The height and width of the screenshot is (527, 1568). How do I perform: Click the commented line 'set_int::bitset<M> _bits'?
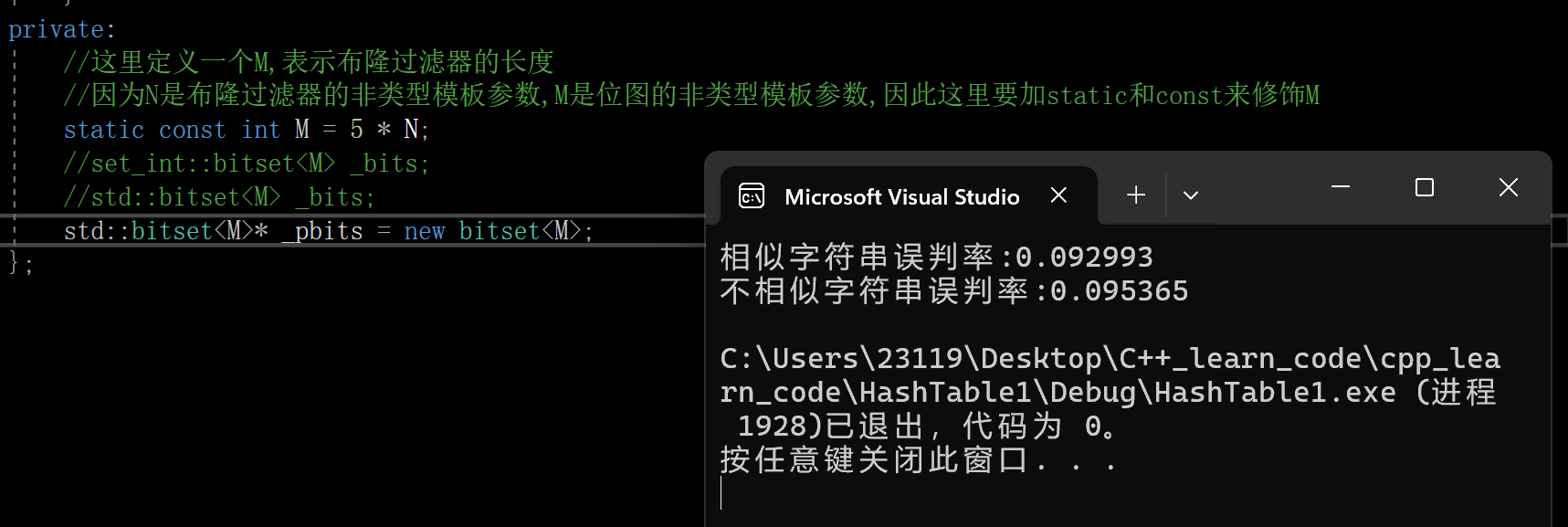(x=247, y=163)
